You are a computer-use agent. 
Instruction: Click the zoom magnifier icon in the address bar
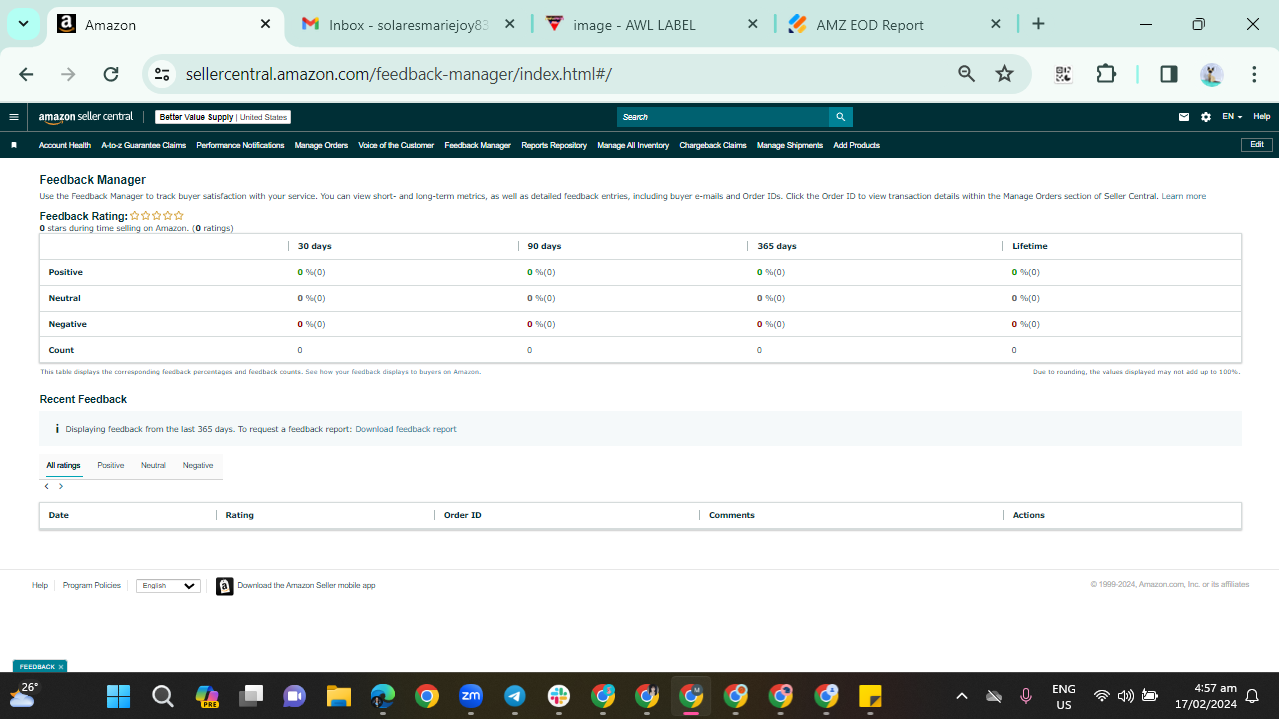pyautogui.click(x=966, y=74)
